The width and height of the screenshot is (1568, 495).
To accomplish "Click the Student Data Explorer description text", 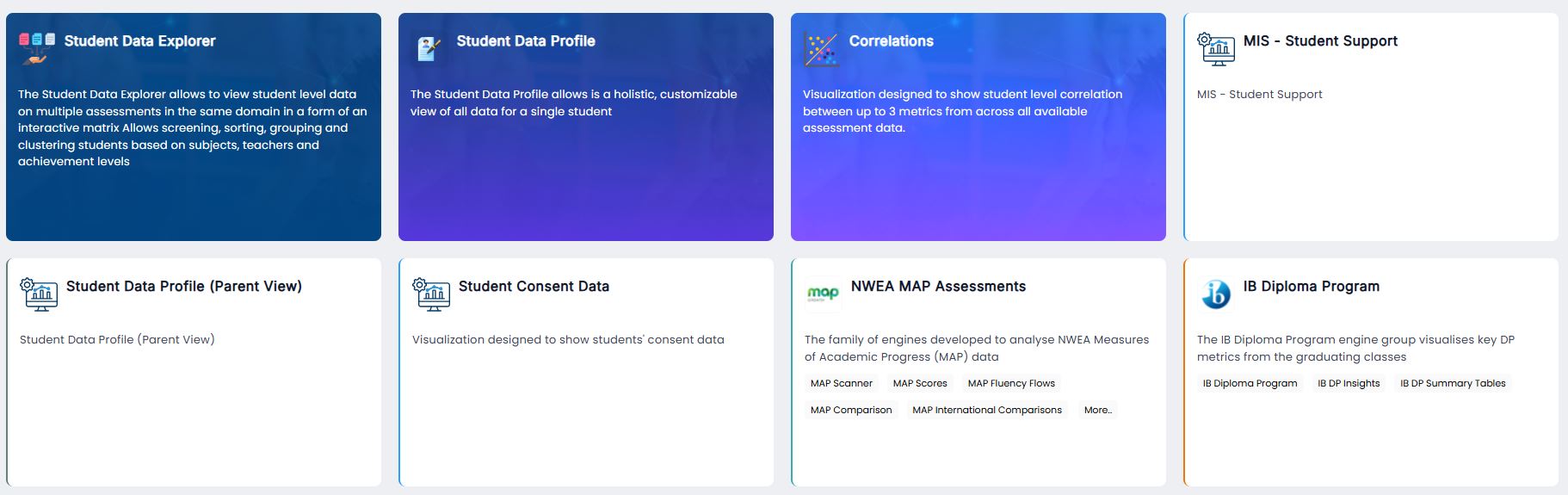I will [193, 127].
